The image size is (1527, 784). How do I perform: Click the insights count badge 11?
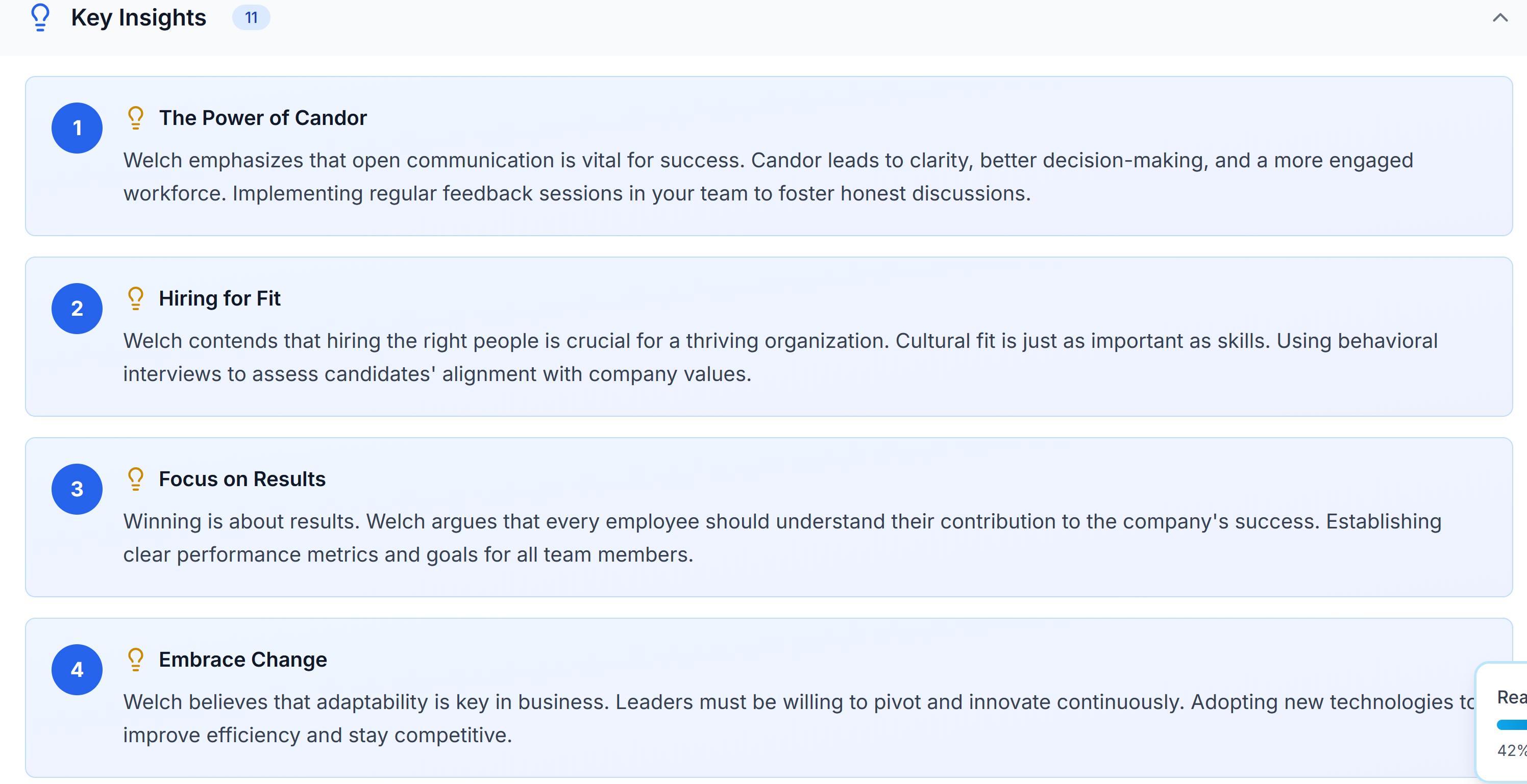tap(251, 18)
